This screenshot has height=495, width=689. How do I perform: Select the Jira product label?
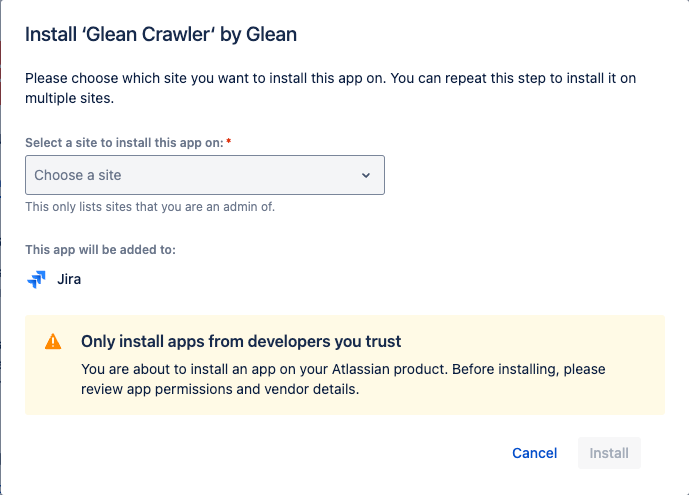coord(69,279)
